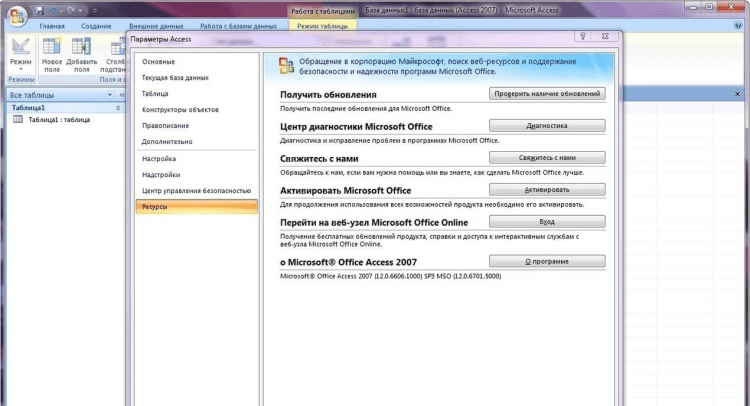Click the Проверить наличие обновлений button
The width and height of the screenshot is (750, 406).
547,94
